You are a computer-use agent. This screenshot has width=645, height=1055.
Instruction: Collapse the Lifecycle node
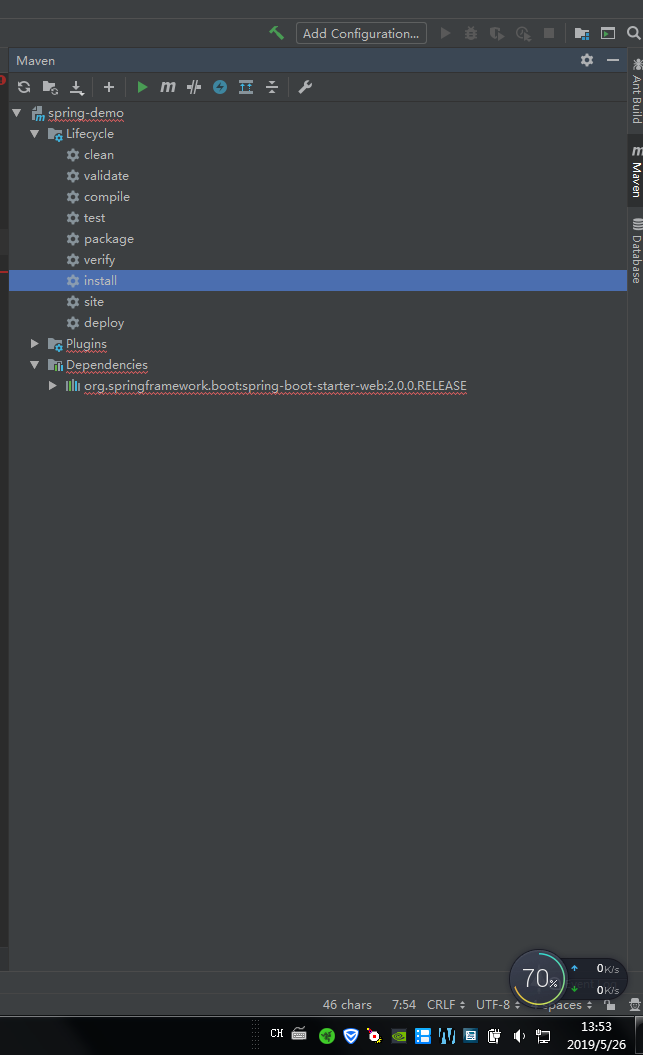(35, 133)
